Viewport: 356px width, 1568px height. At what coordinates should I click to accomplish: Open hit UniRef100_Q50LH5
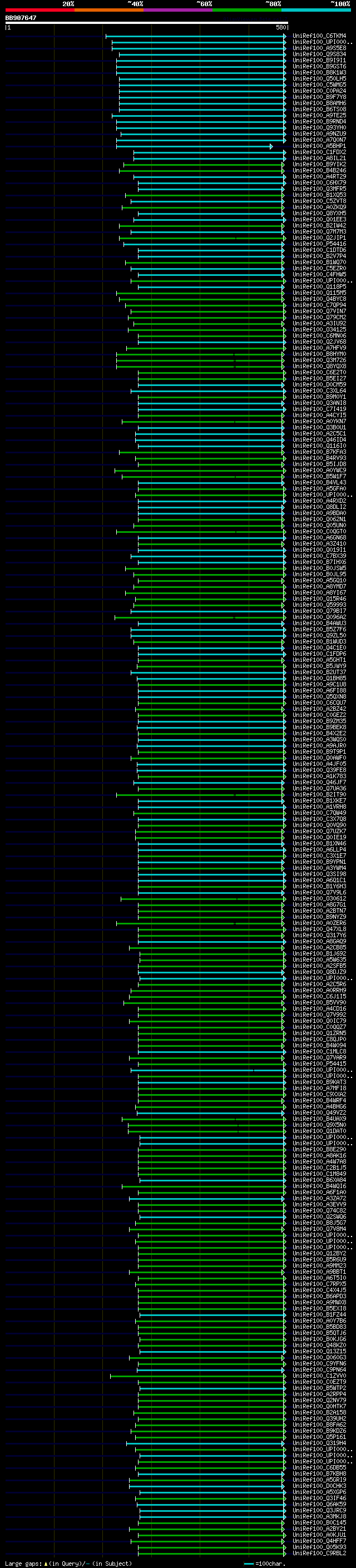coord(319,78)
